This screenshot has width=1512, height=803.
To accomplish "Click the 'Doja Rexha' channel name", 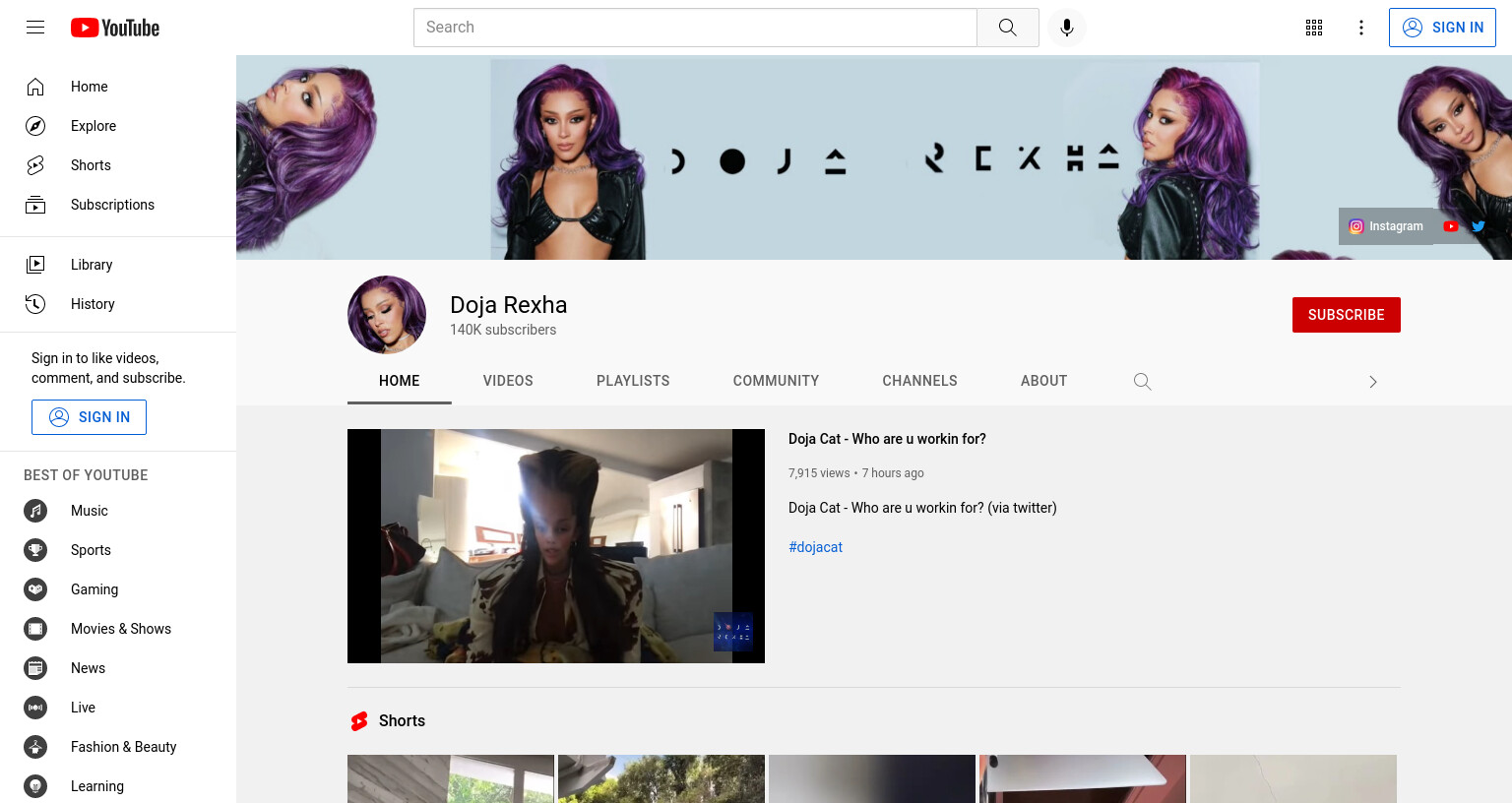I will (509, 305).
